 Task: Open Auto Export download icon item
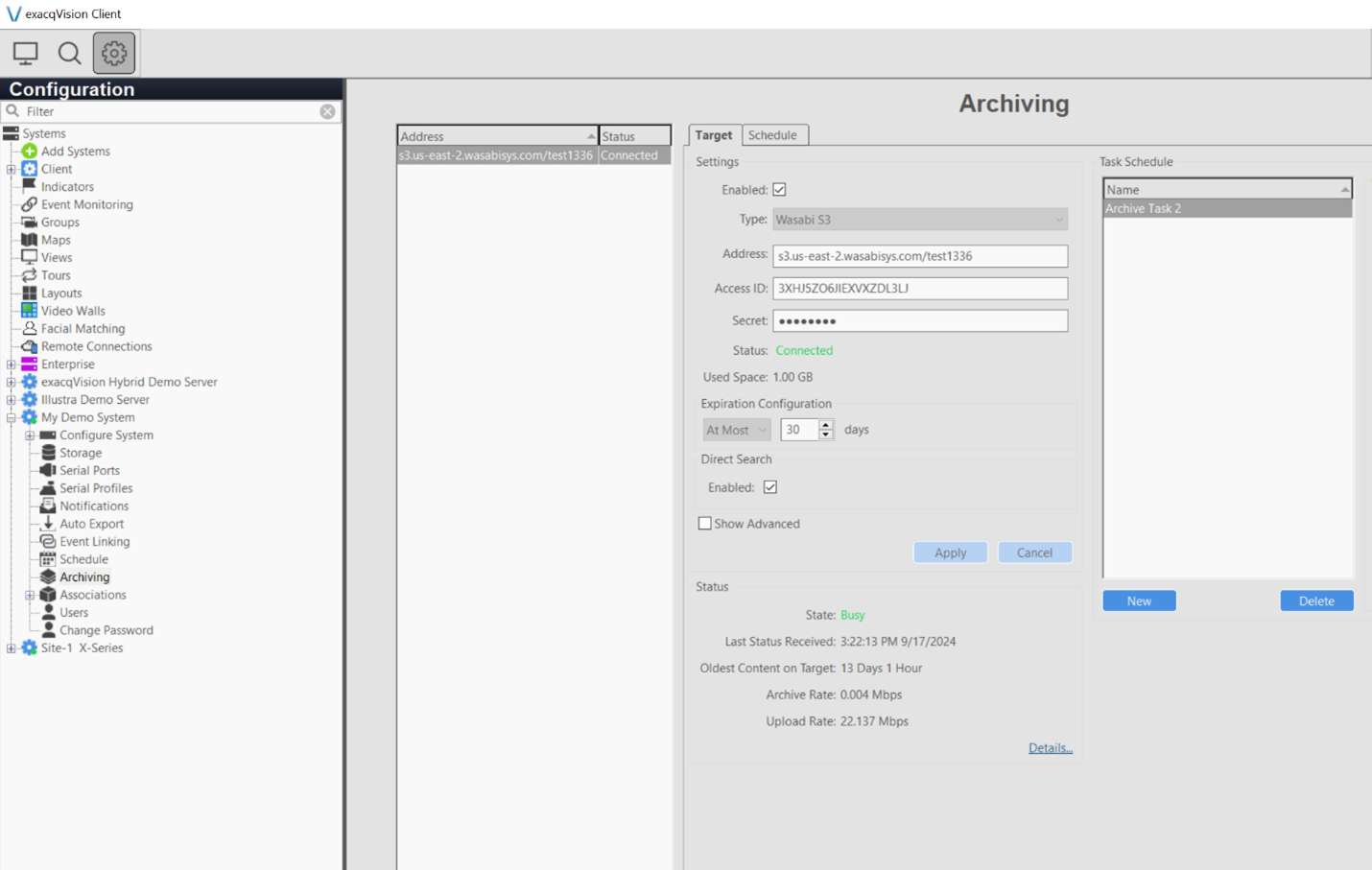click(48, 524)
